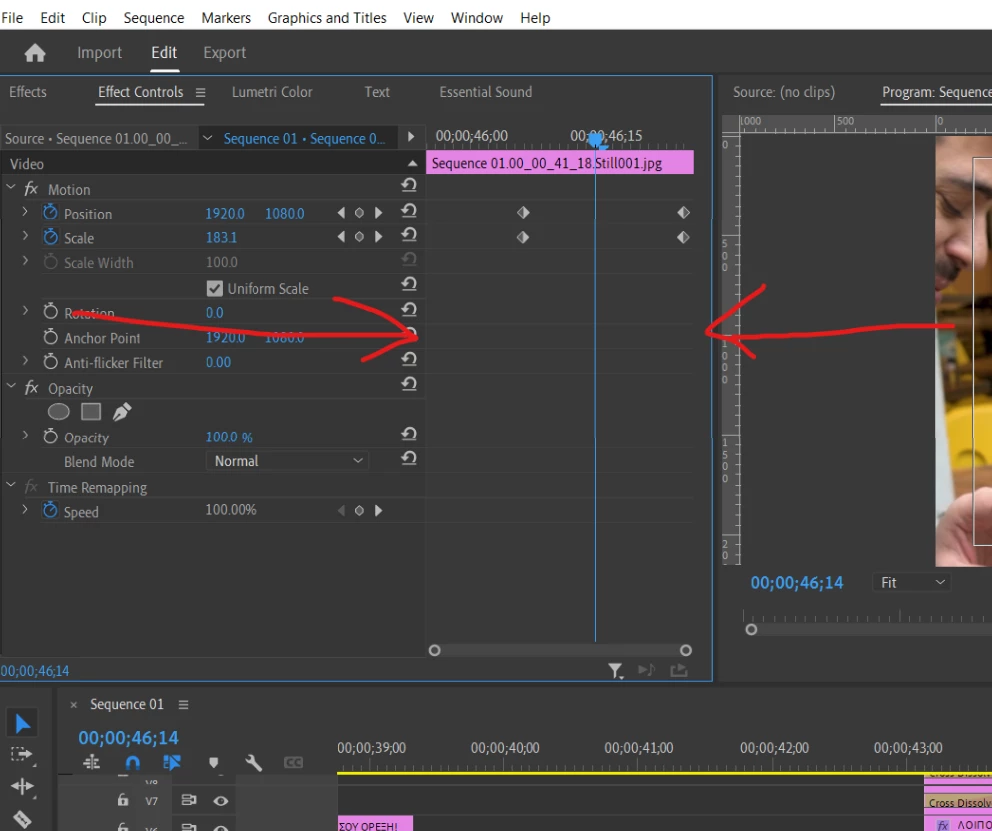Expand the Scale property
992x831 pixels.
click(25, 235)
